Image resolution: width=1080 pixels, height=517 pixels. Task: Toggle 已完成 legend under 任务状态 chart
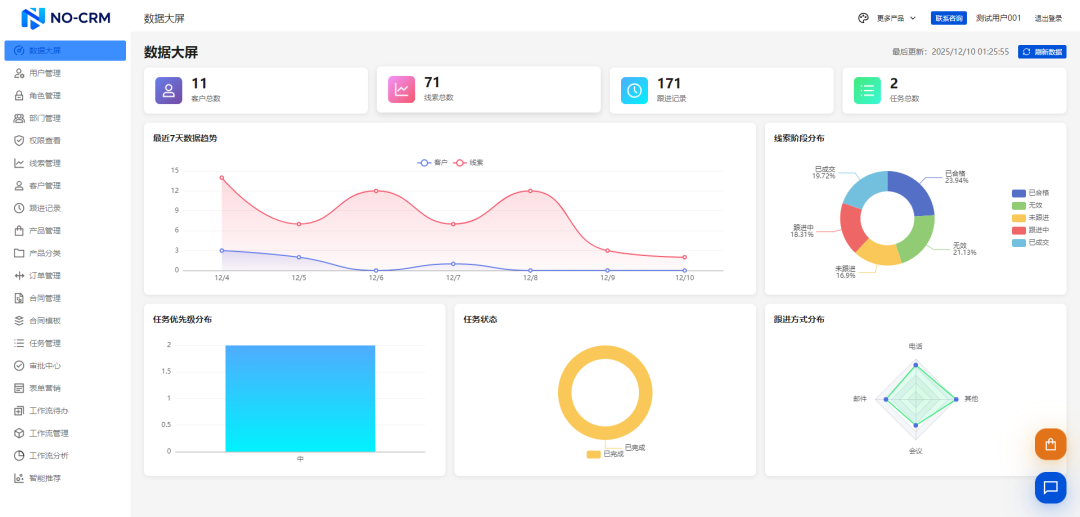605,454
